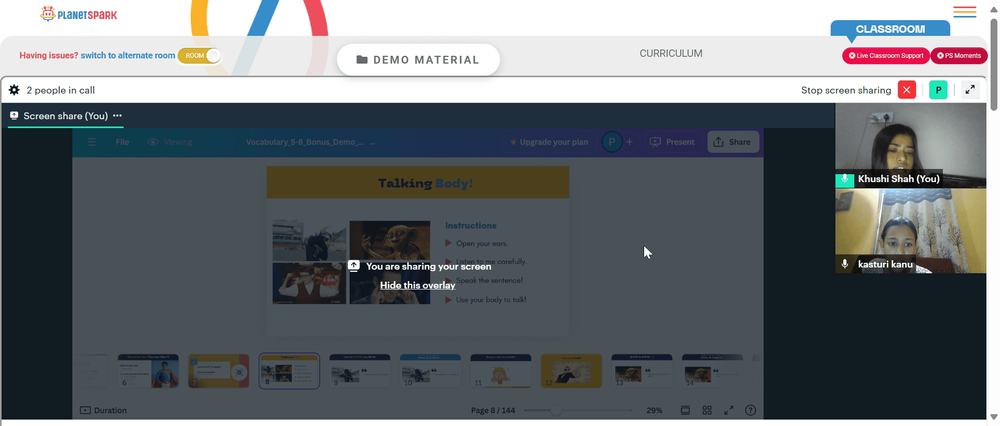Click the 29% zoom value
Viewport: 1000px width, 426px height.
click(654, 410)
